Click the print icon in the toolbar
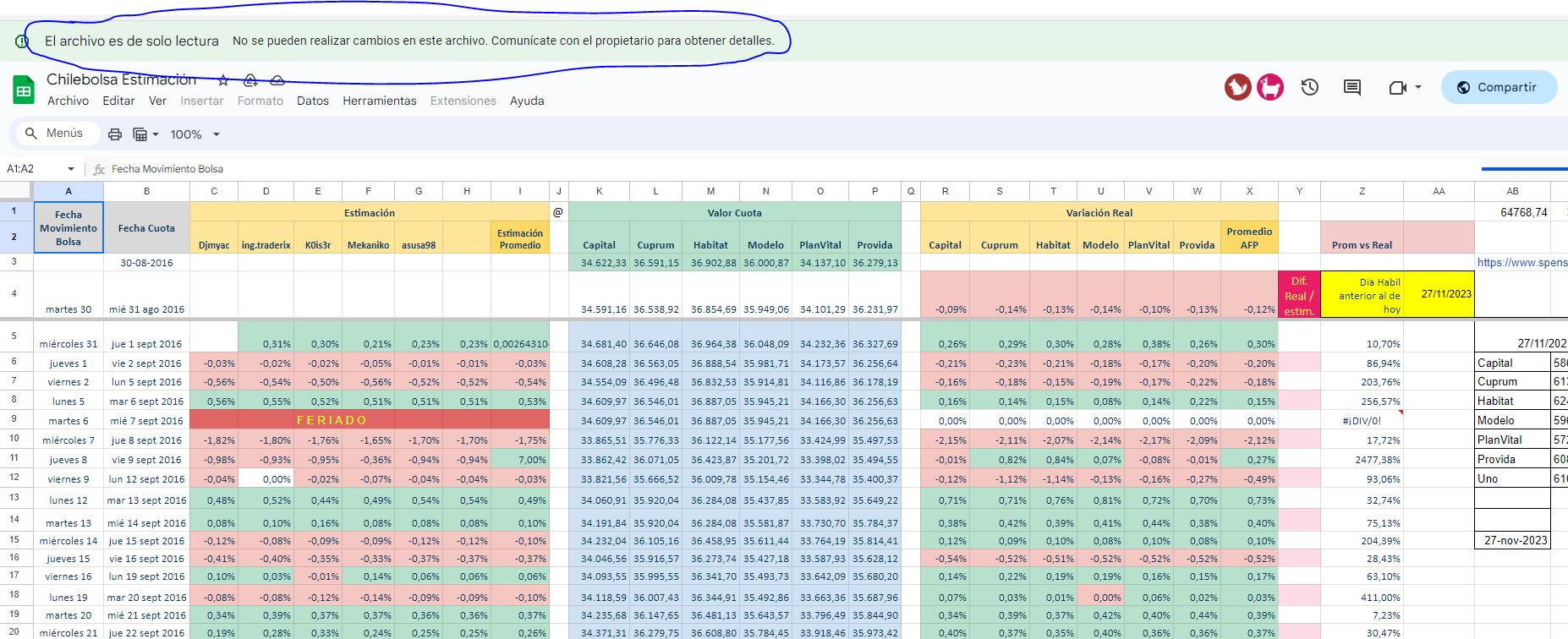The width and height of the screenshot is (1568, 639). [115, 134]
